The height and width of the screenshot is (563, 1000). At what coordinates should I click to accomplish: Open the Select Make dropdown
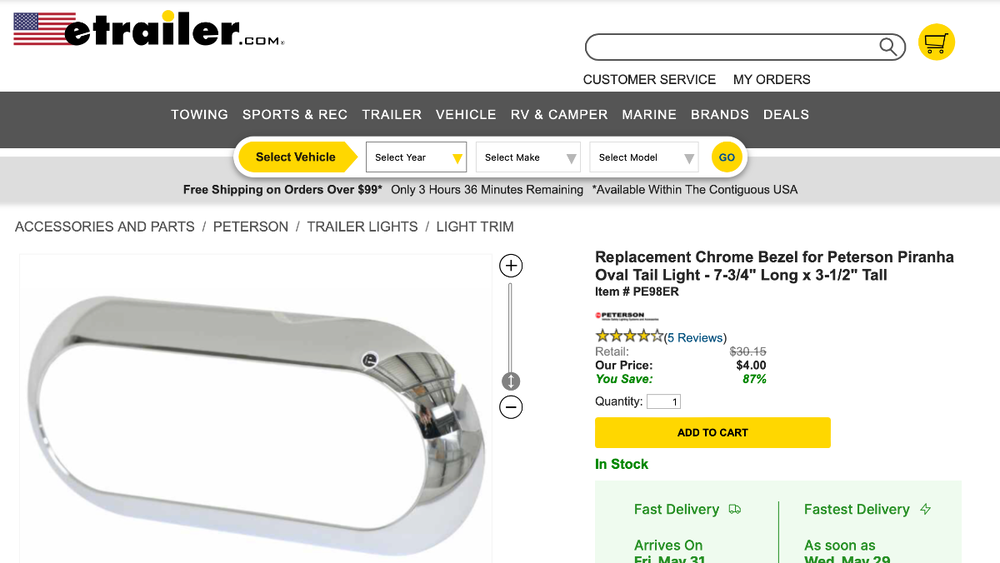click(x=528, y=157)
